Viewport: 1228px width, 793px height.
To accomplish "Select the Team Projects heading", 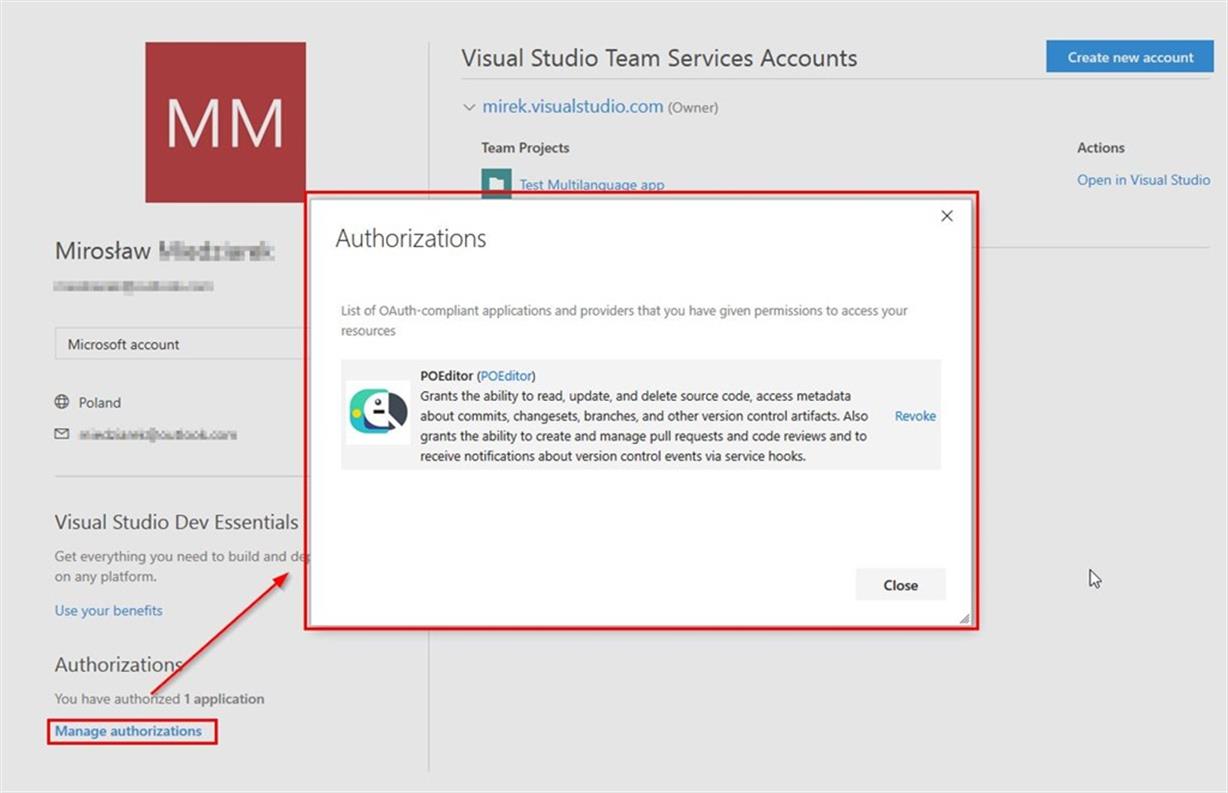I will pos(524,147).
